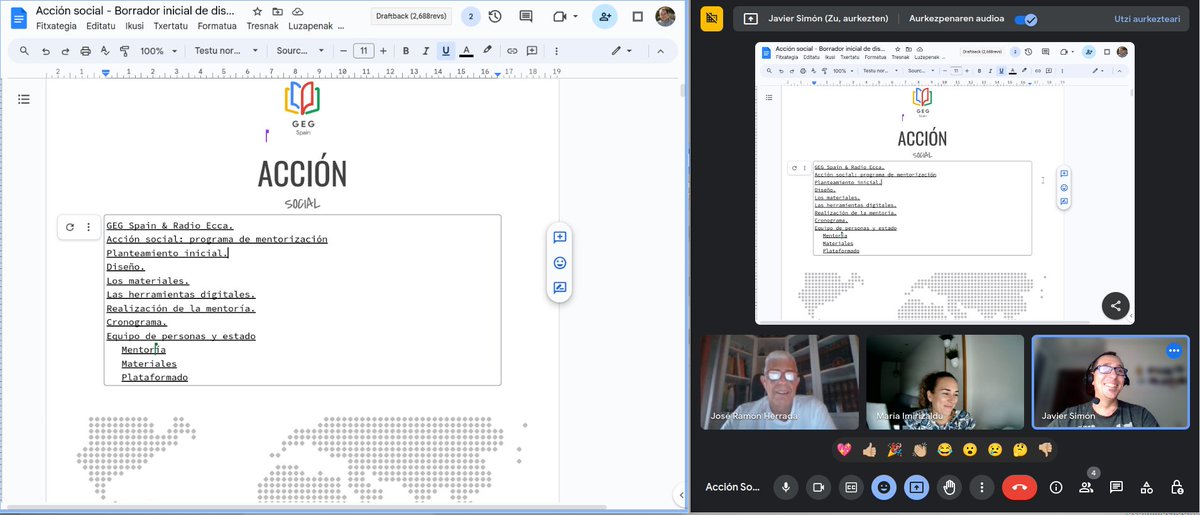
Task: Follow the Cronograma link in contents
Action: (137, 322)
